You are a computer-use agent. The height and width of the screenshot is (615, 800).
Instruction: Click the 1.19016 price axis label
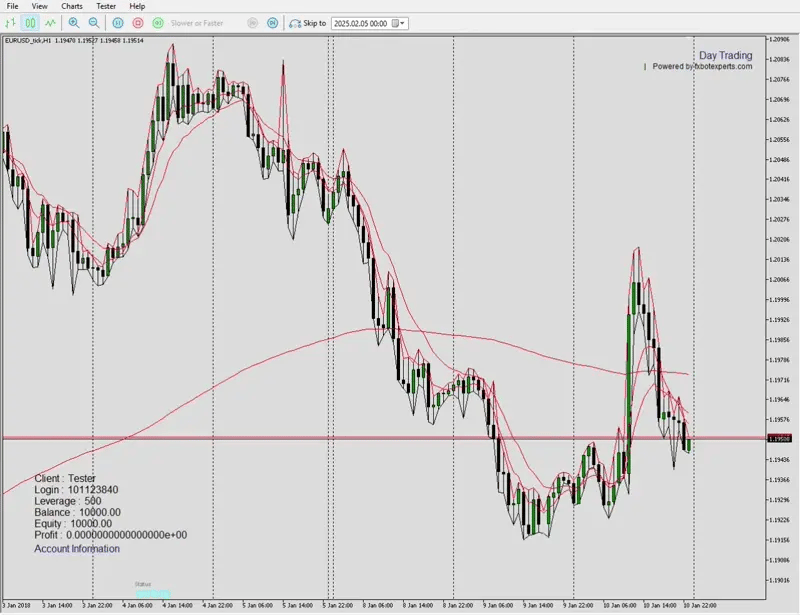point(779,580)
